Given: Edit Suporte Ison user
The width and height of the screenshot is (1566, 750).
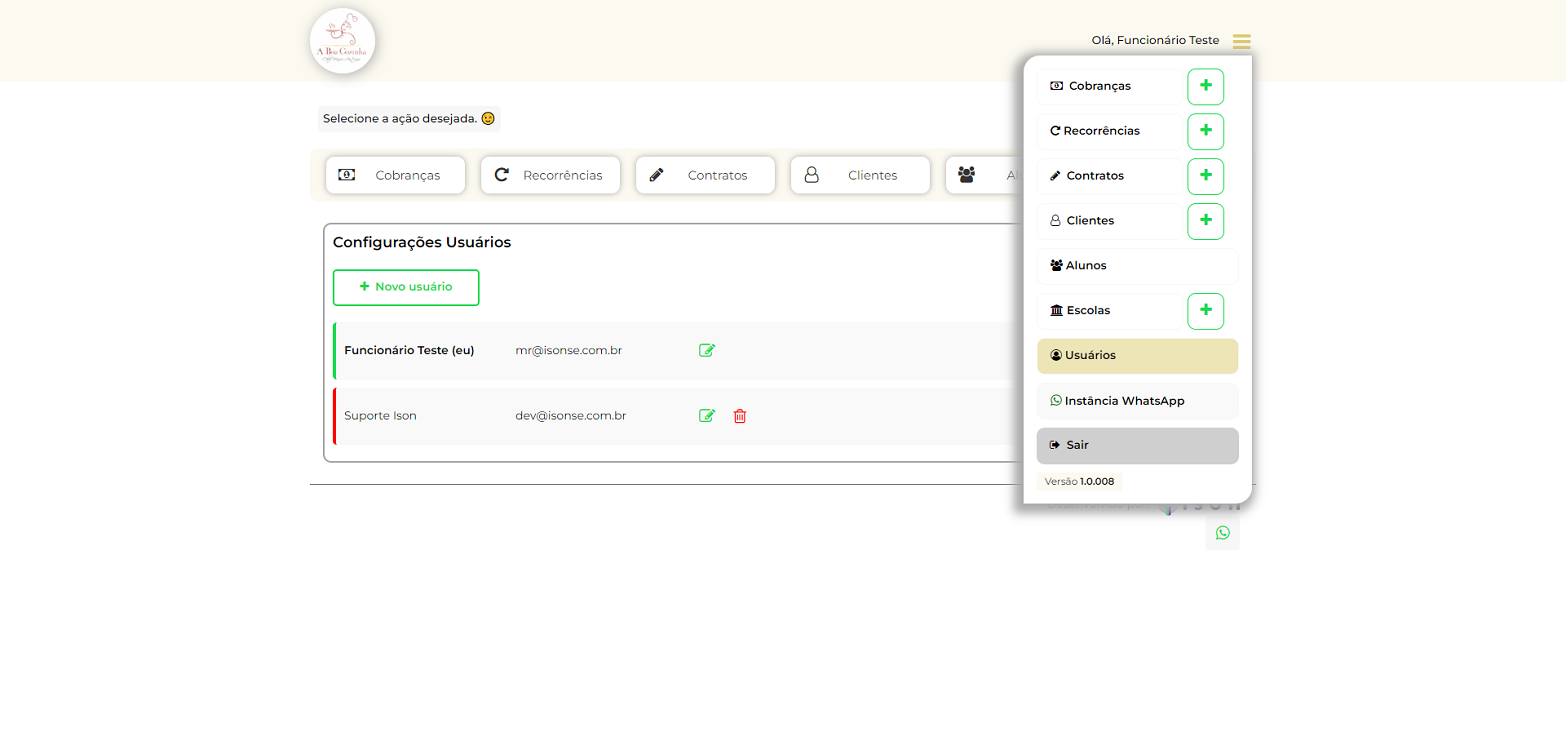Looking at the screenshot, I should tap(707, 416).
